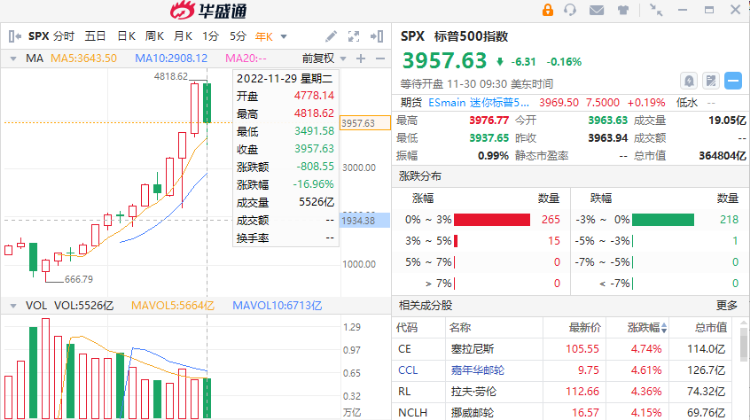The height and width of the screenshot is (420, 750).
Task: Click the orange lock icon in title bar
Action: (x=548, y=10)
